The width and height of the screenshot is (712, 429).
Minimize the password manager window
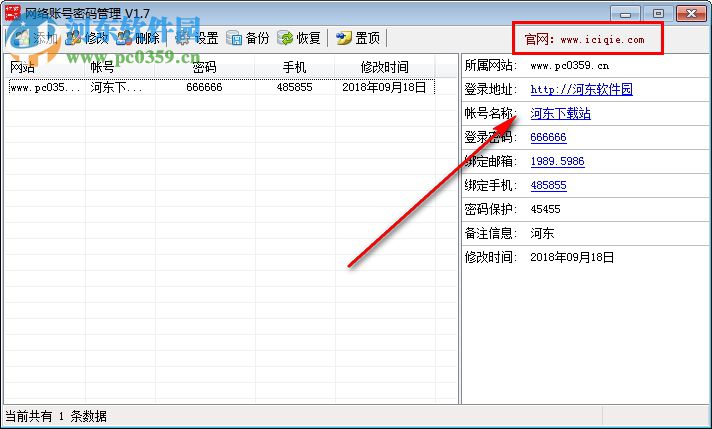(625, 14)
